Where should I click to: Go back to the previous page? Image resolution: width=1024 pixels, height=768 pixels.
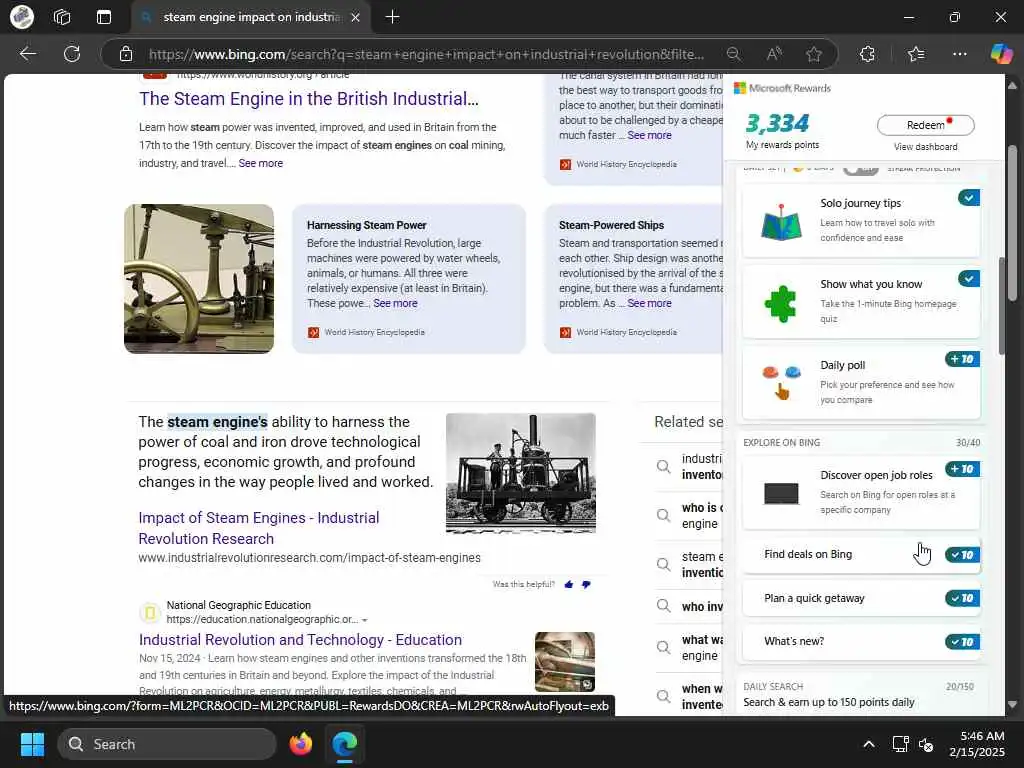[x=28, y=54]
